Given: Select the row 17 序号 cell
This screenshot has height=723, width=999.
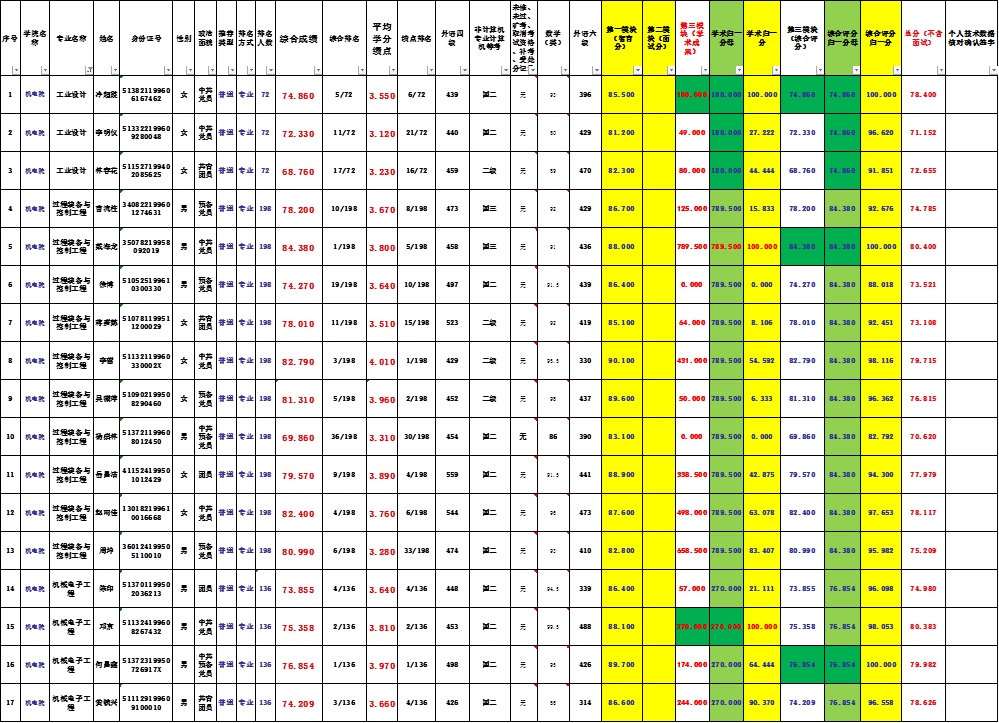Looking at the screenshot, I should 10,704.
